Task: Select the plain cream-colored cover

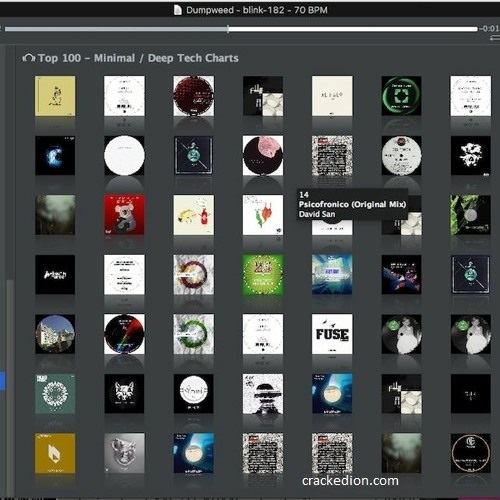Action: pyautogui.click(x=332, y=96)
